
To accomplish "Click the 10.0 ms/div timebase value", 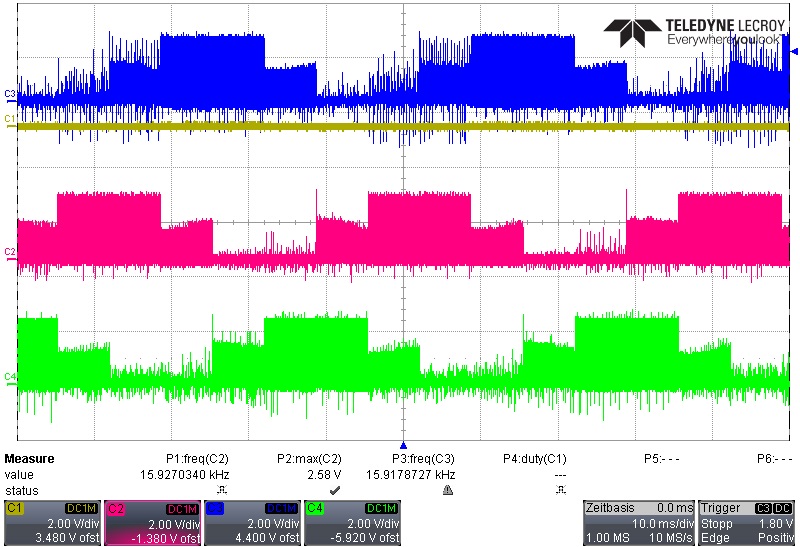I will (663, 523).
